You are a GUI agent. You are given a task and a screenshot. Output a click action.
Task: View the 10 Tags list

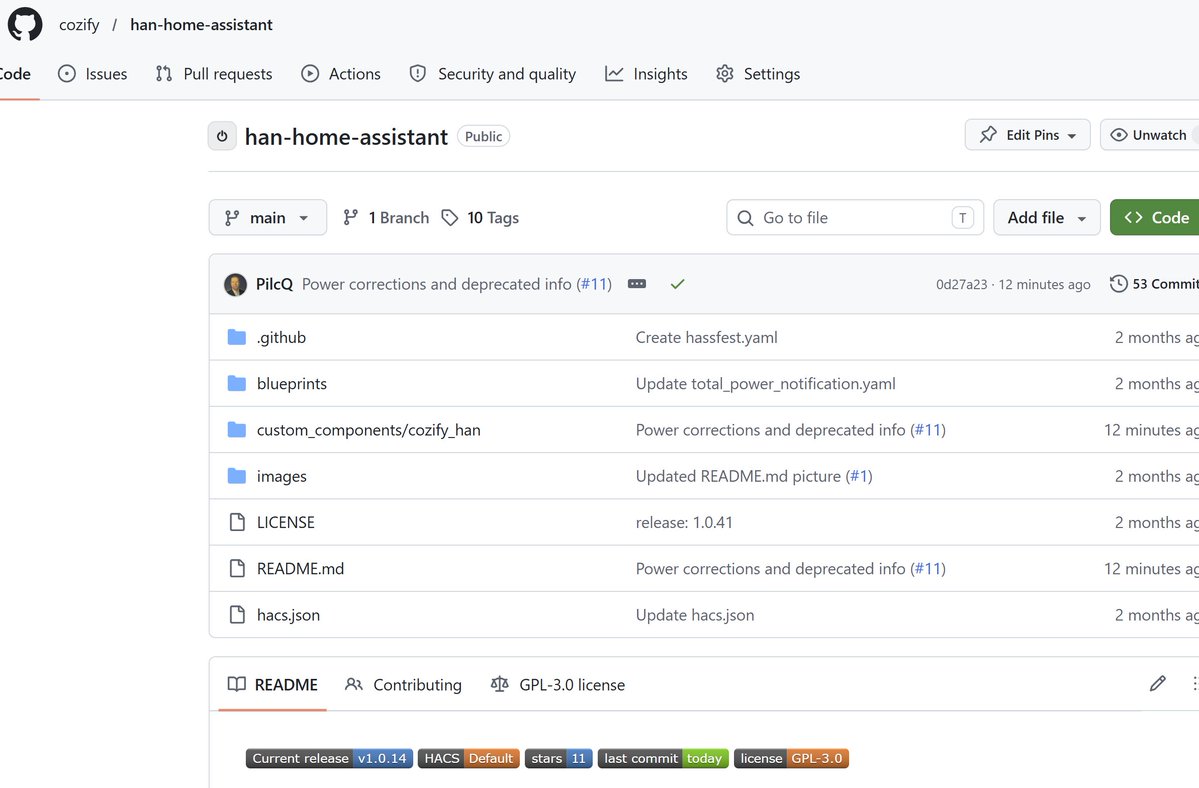click(480, 218)
